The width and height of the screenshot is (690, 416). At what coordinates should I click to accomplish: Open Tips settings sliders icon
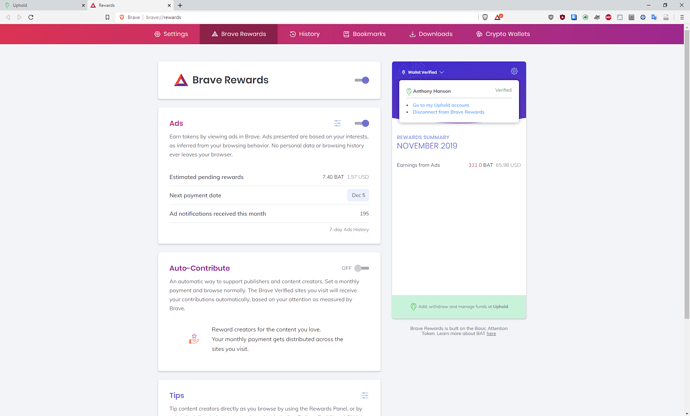[365, 395]
